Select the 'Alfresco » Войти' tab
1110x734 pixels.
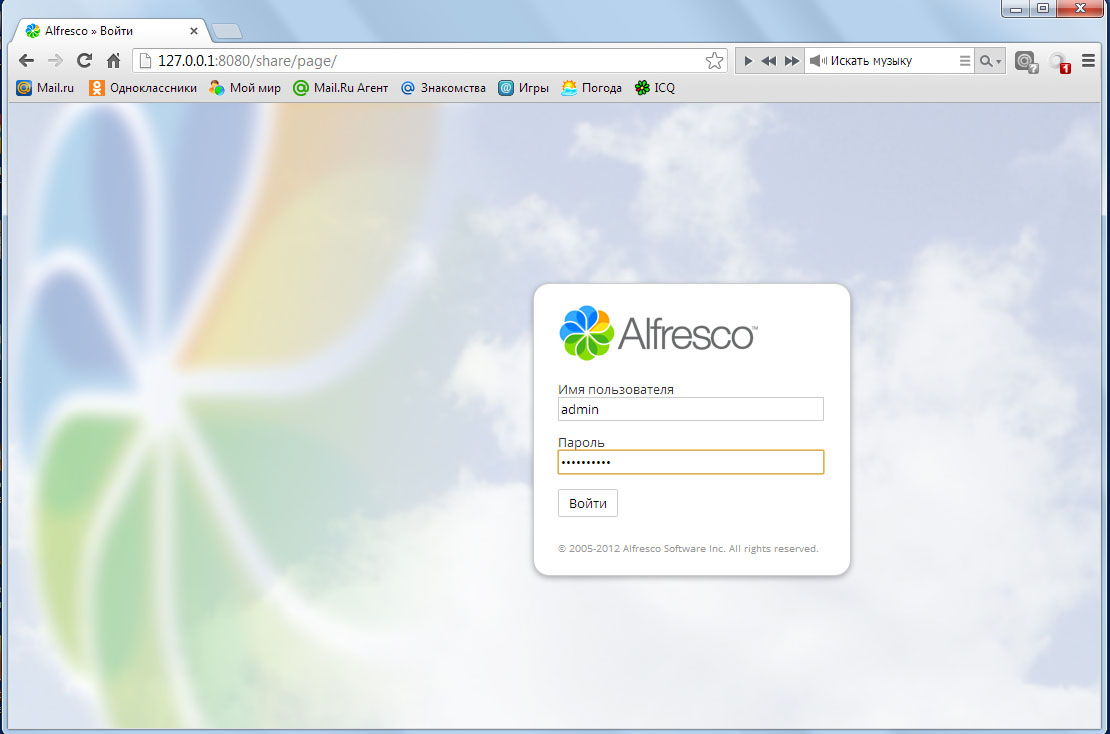click(111, 31)
